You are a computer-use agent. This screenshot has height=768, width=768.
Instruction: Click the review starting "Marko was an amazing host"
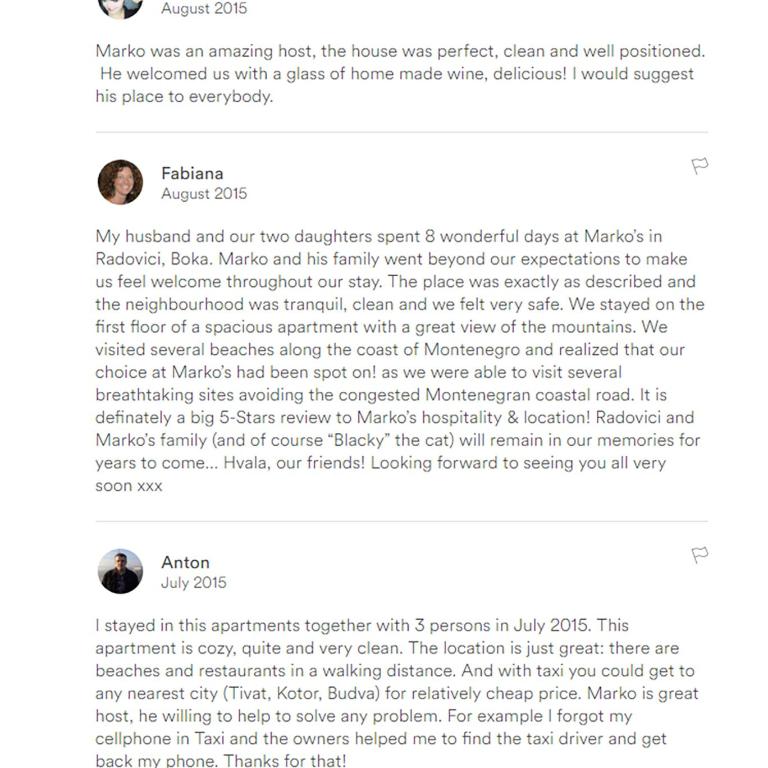click(x=400, y=73)
